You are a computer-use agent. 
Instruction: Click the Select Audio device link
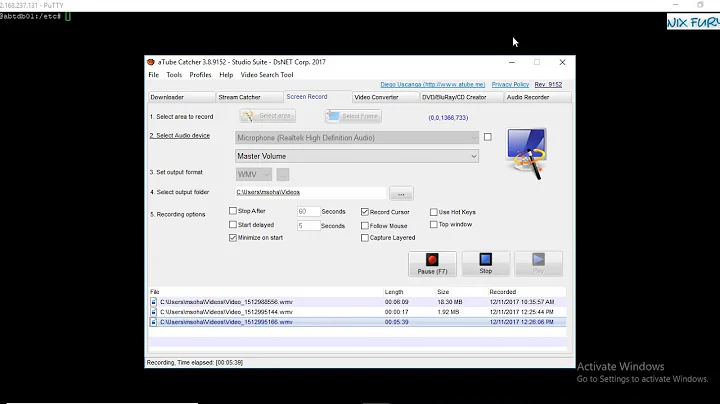pos(180,135)
